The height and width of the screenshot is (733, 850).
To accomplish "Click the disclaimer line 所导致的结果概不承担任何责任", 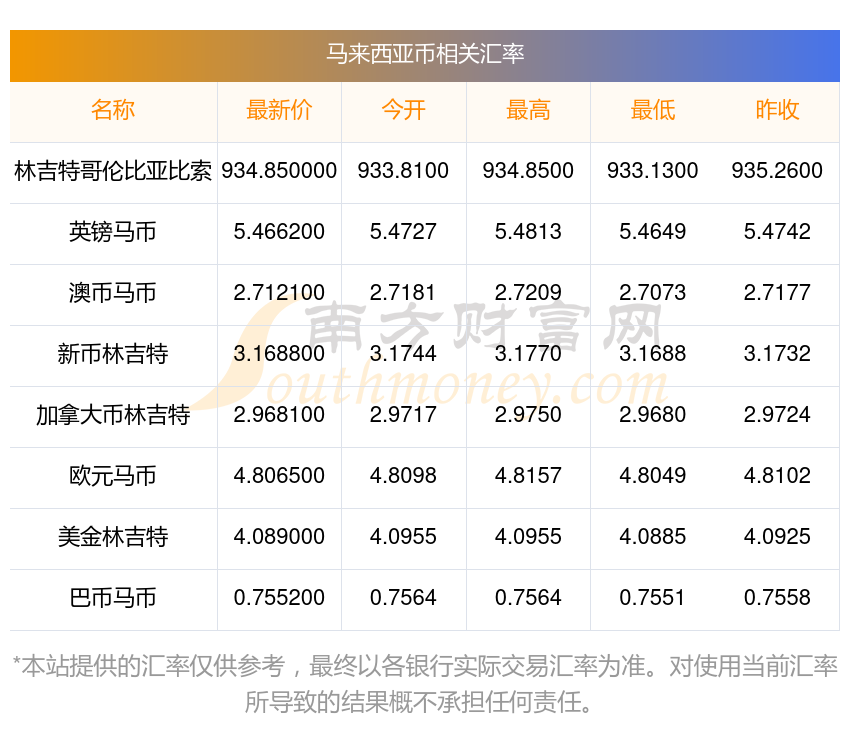I will 418,703.
